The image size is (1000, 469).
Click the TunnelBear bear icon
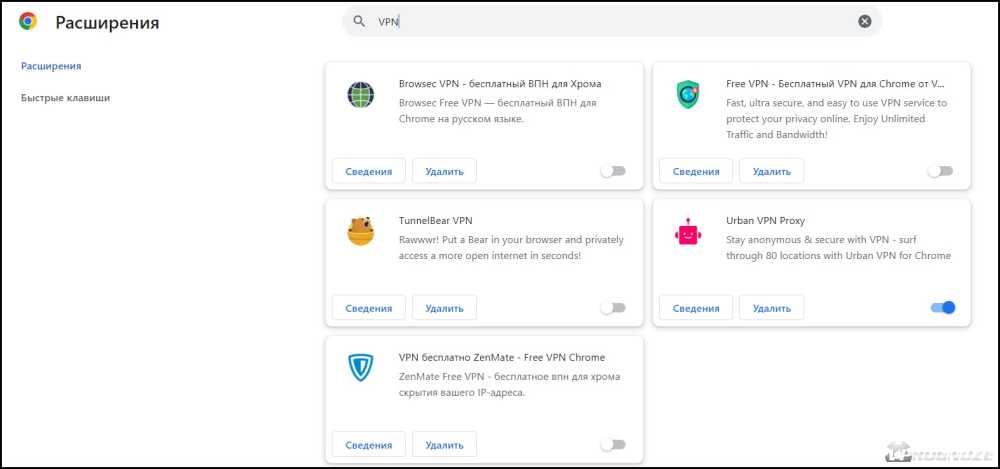(x=361, y=232)
